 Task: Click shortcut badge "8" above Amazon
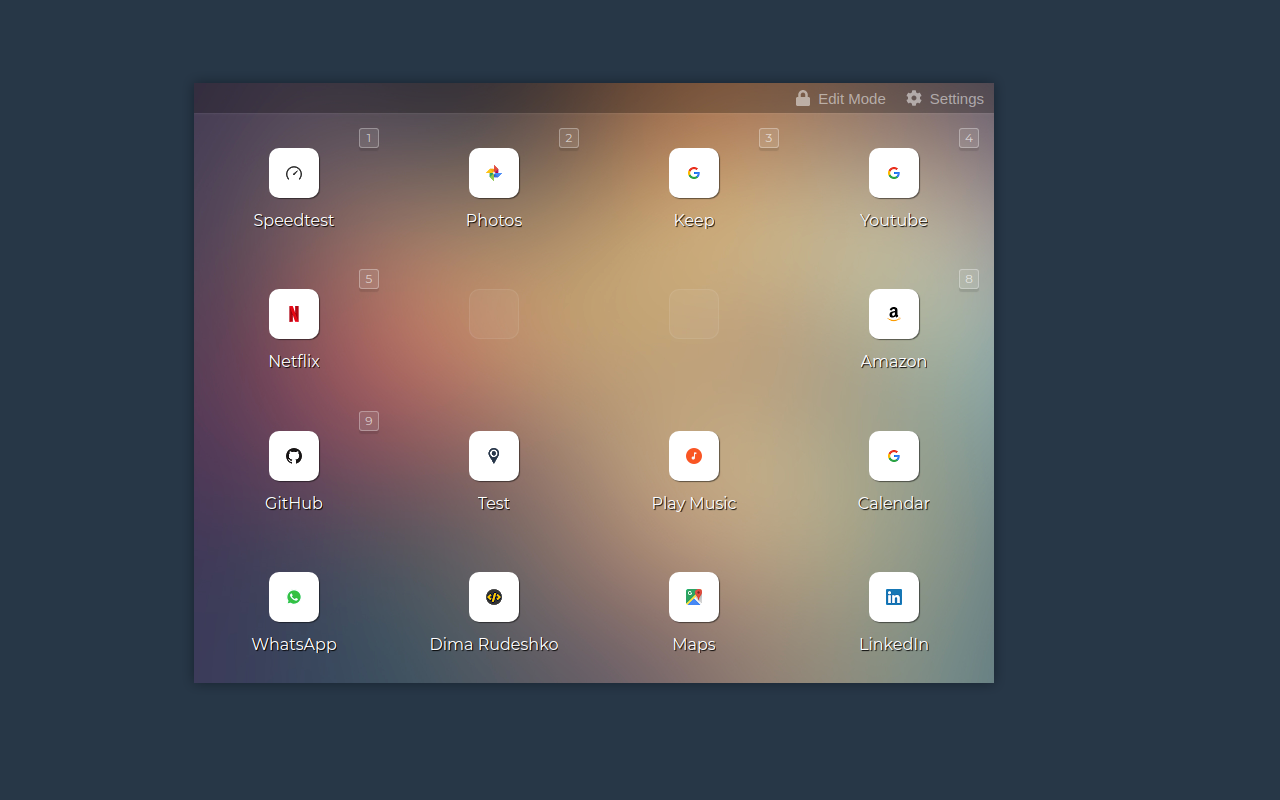(x=969, y=279)
